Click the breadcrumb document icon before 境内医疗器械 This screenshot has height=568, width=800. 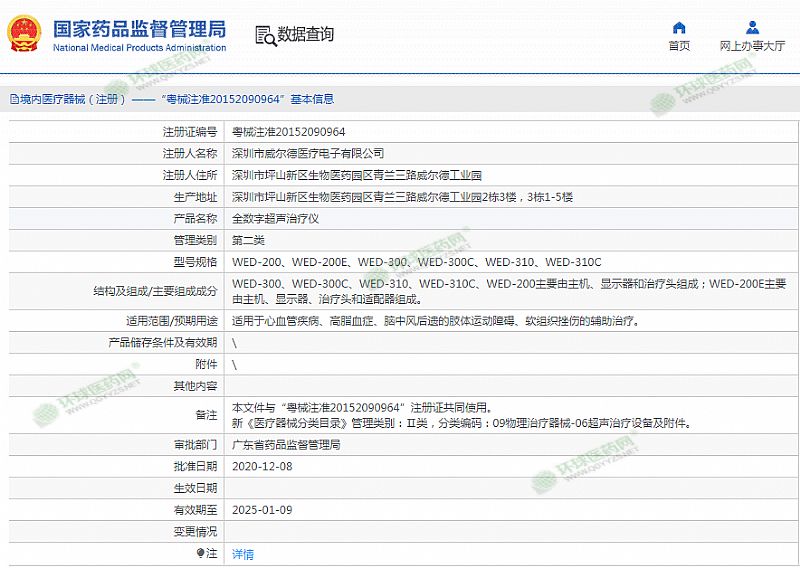[13, 99]
